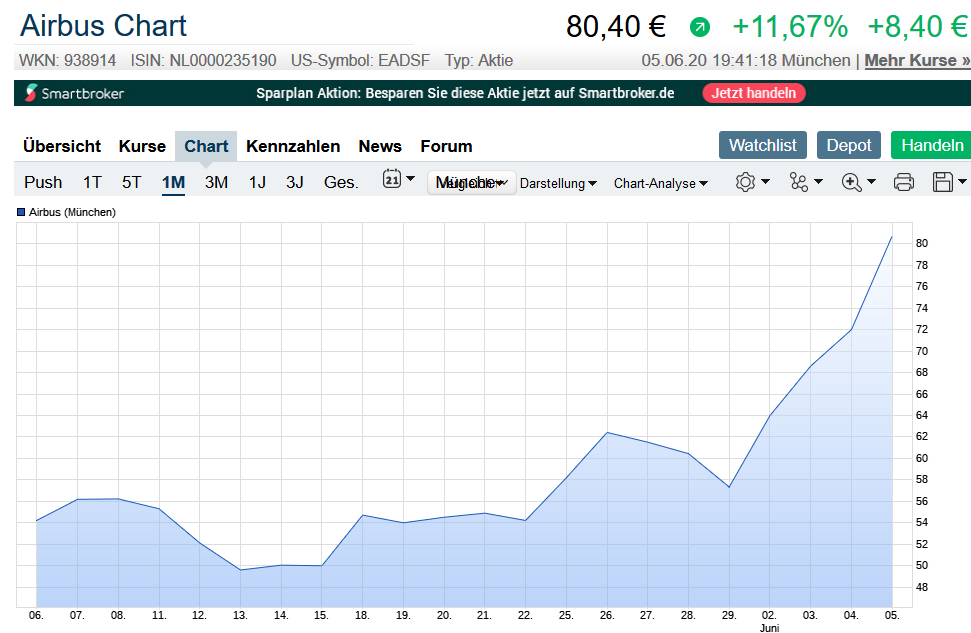Save chart using the disk icon
Screen dimensions: 971x633
coord(943,182)
